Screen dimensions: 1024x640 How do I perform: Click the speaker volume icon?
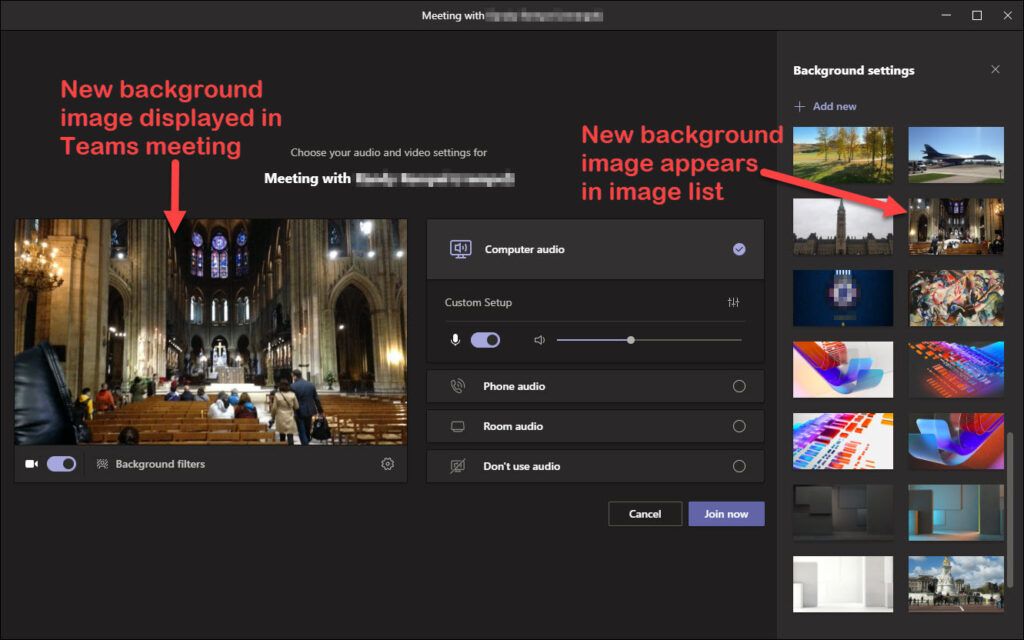coord(539,340)
